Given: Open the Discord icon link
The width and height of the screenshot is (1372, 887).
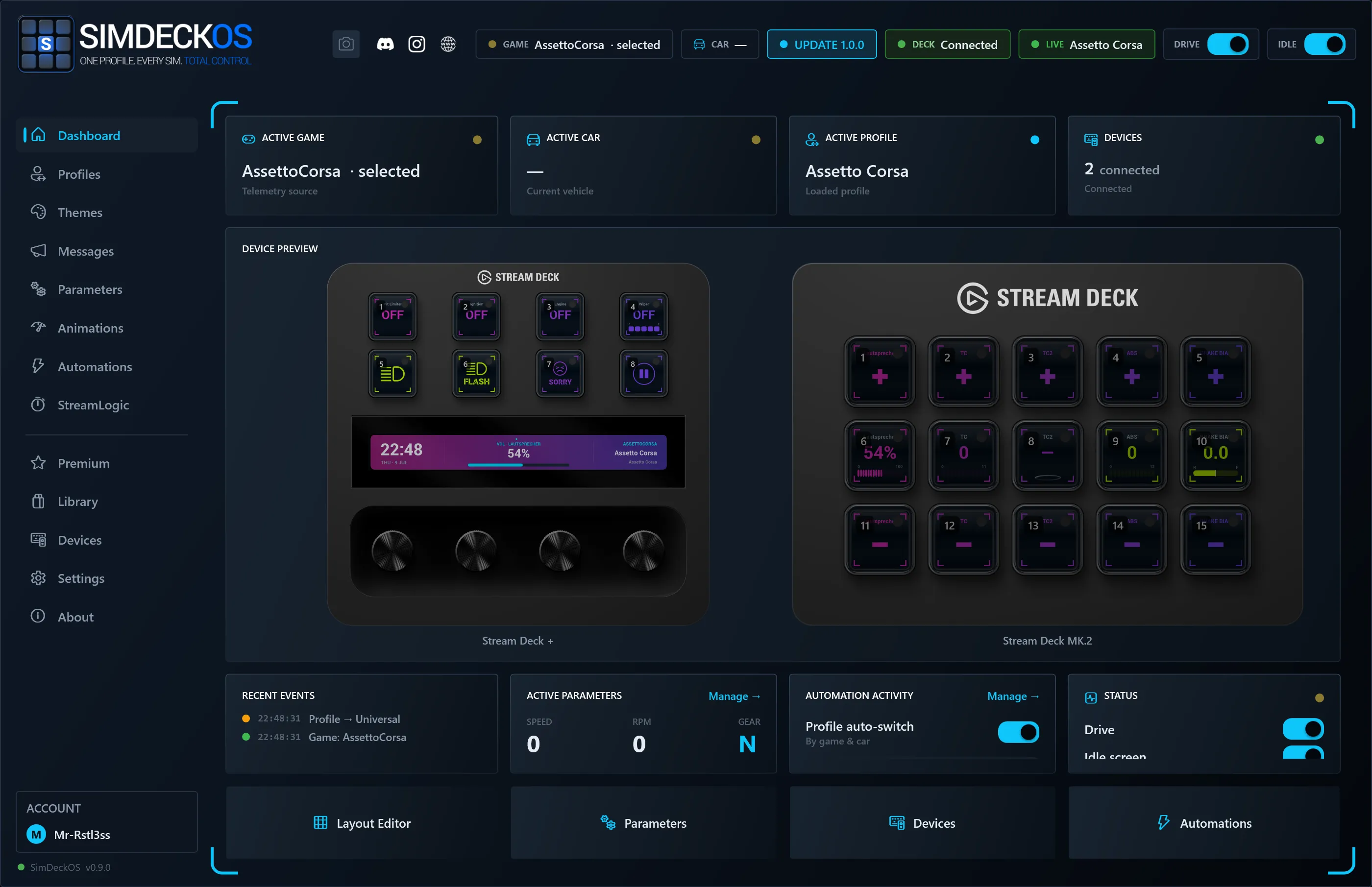Looking at the screenshot, I should (385, 45).
